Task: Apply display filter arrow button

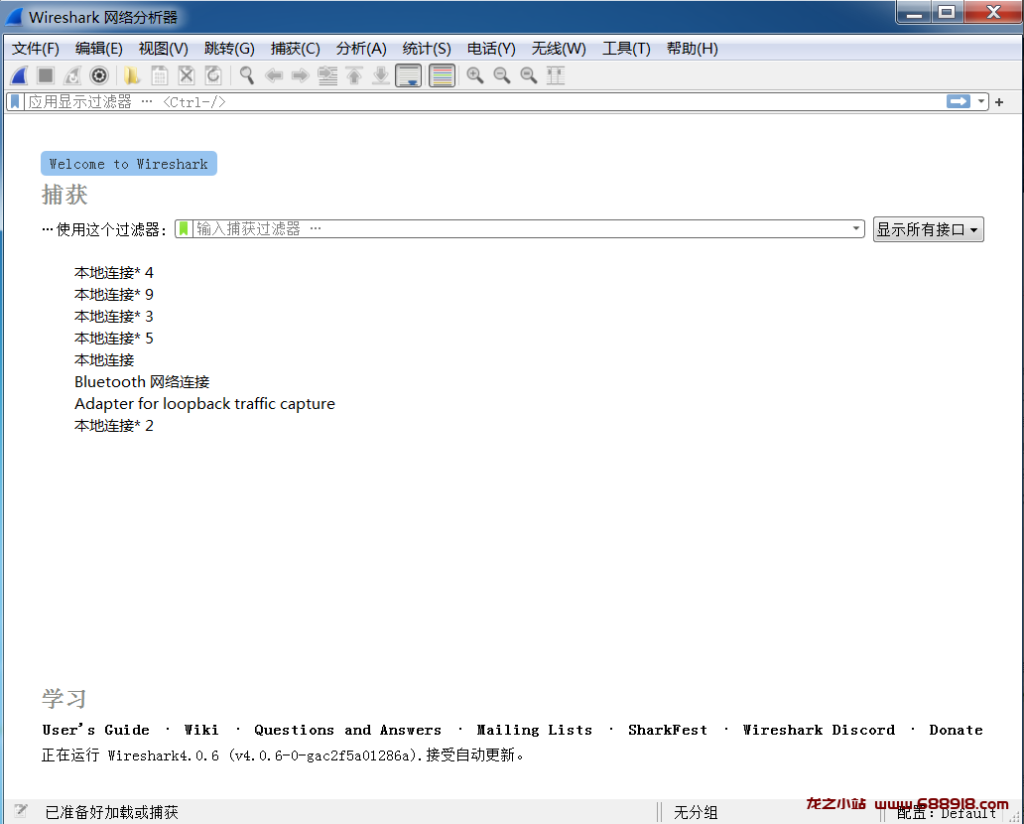Action: (958, 102)
